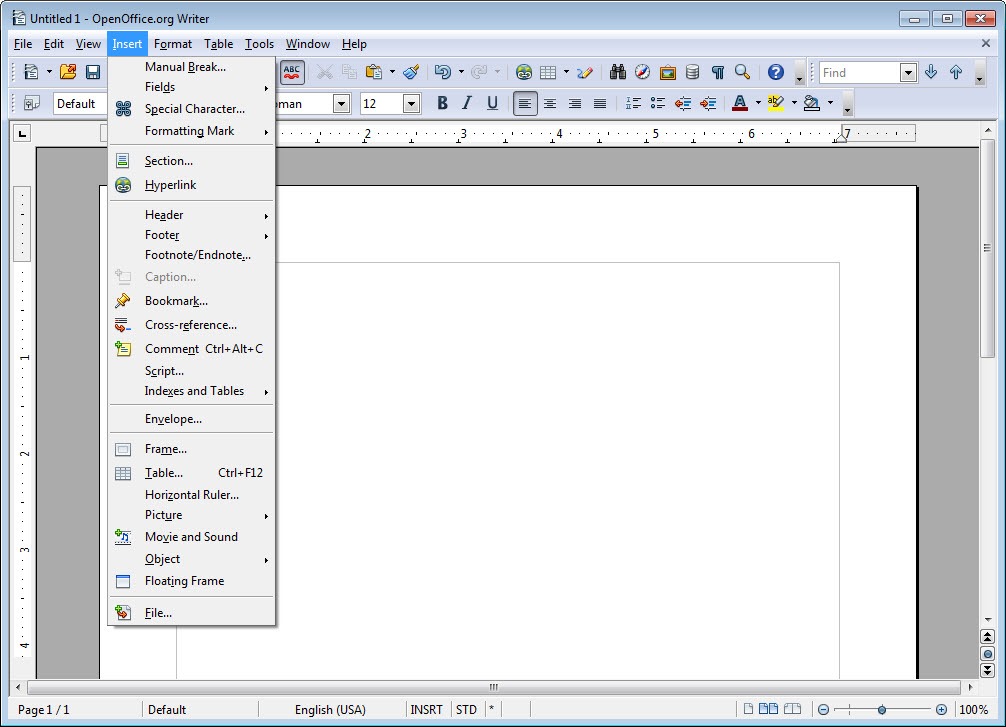The width and height of the screenshot is (1006, 727).
Task: Open the Find box dropdown arrow
Action: coord(908,73)
